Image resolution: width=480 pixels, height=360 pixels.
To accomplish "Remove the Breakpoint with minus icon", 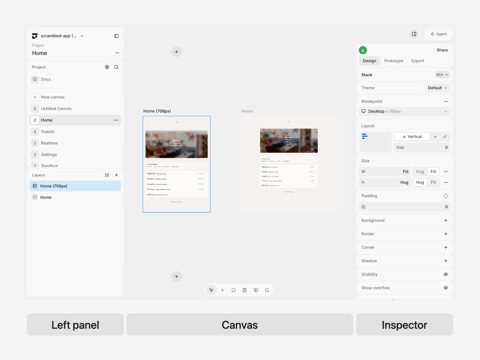I will [x=446, y=101].
